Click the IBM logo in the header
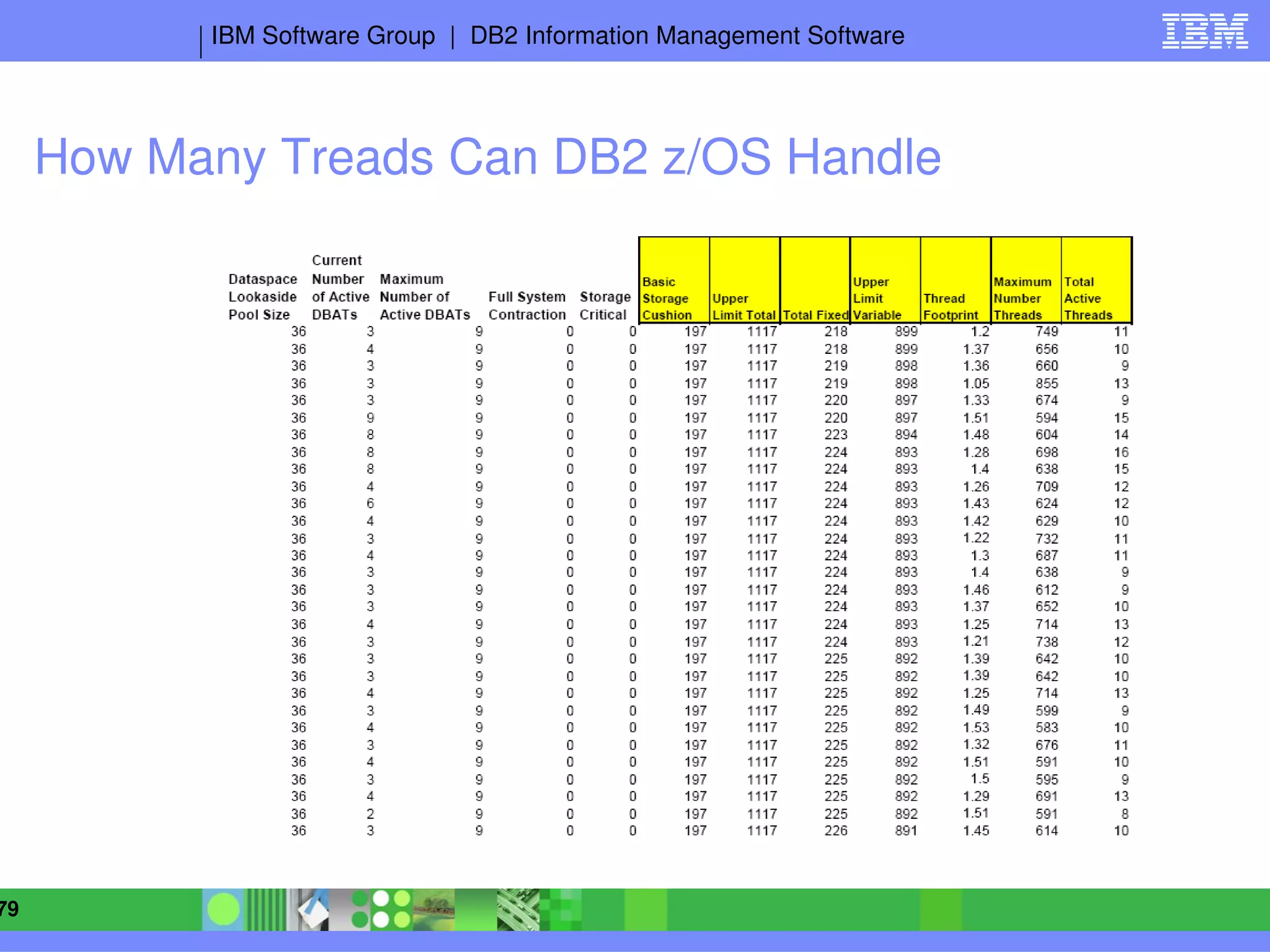 tap(1205, 32)
